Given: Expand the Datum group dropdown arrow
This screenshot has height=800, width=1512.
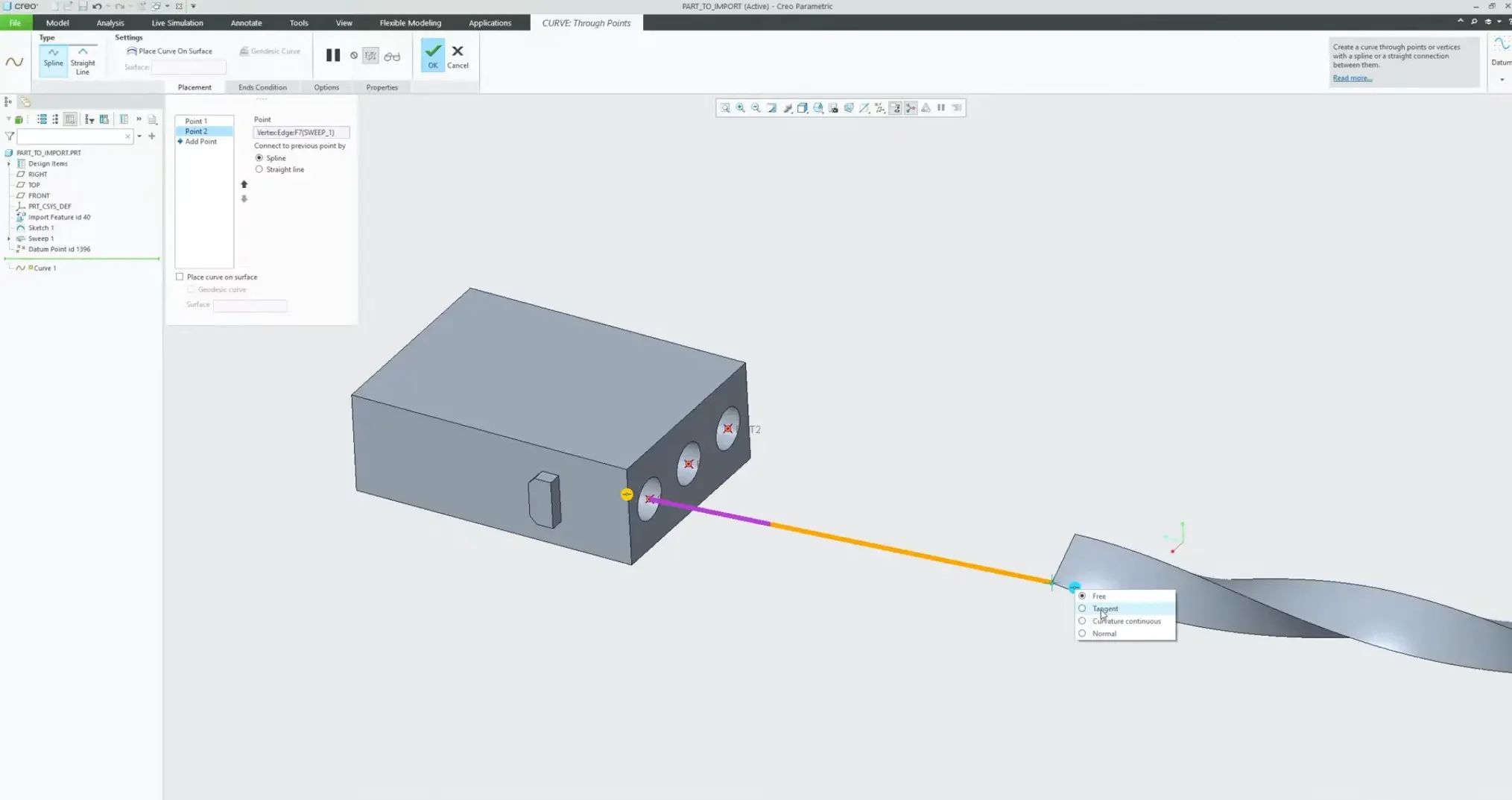Looking at the screenshot, I should (1502, 79).
